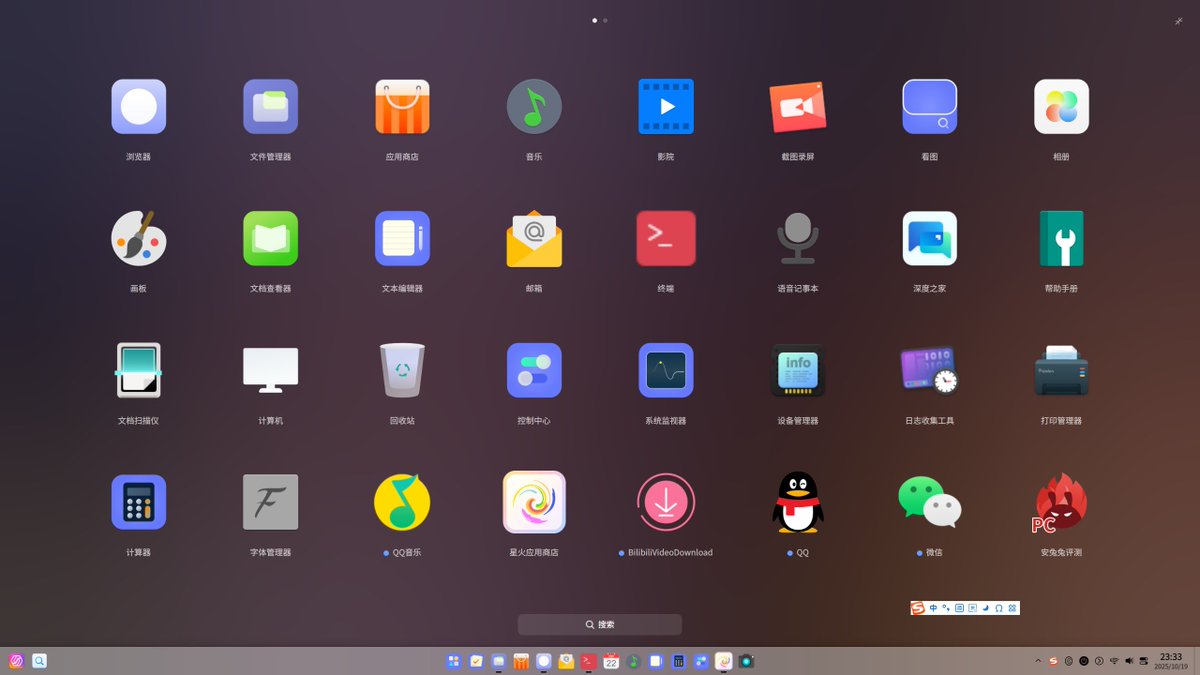This screenshot has width=1200, height=675.
Task: Open 日志收集工具 log collector
Action: tap(930, 370)
